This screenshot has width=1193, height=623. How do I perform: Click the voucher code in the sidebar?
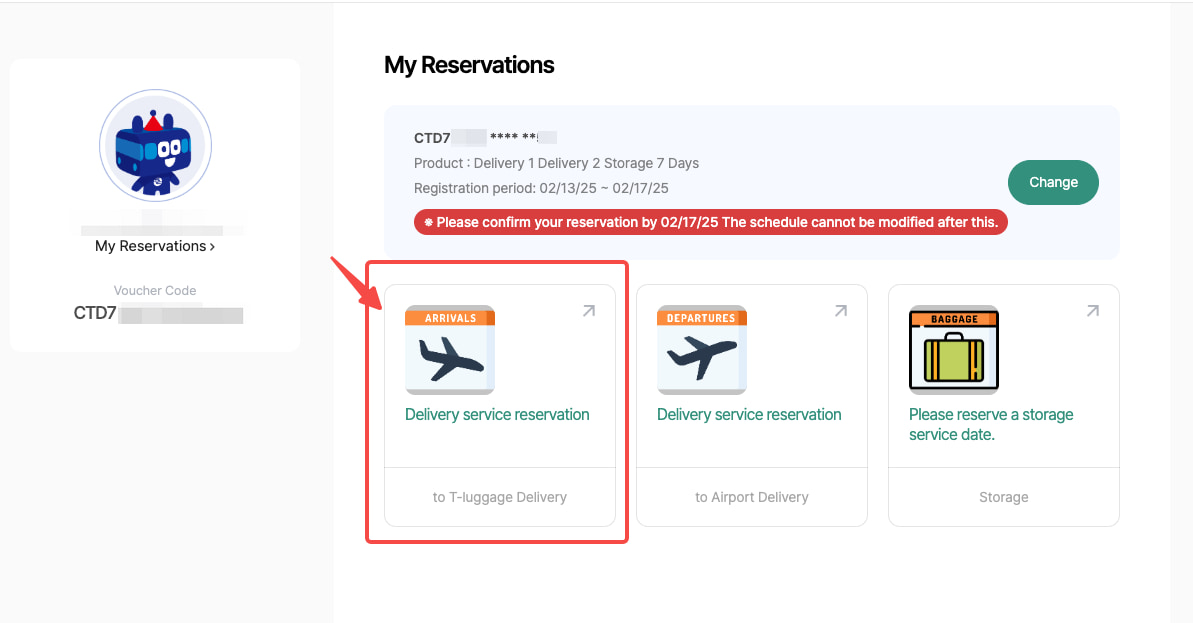click(158, 314)
